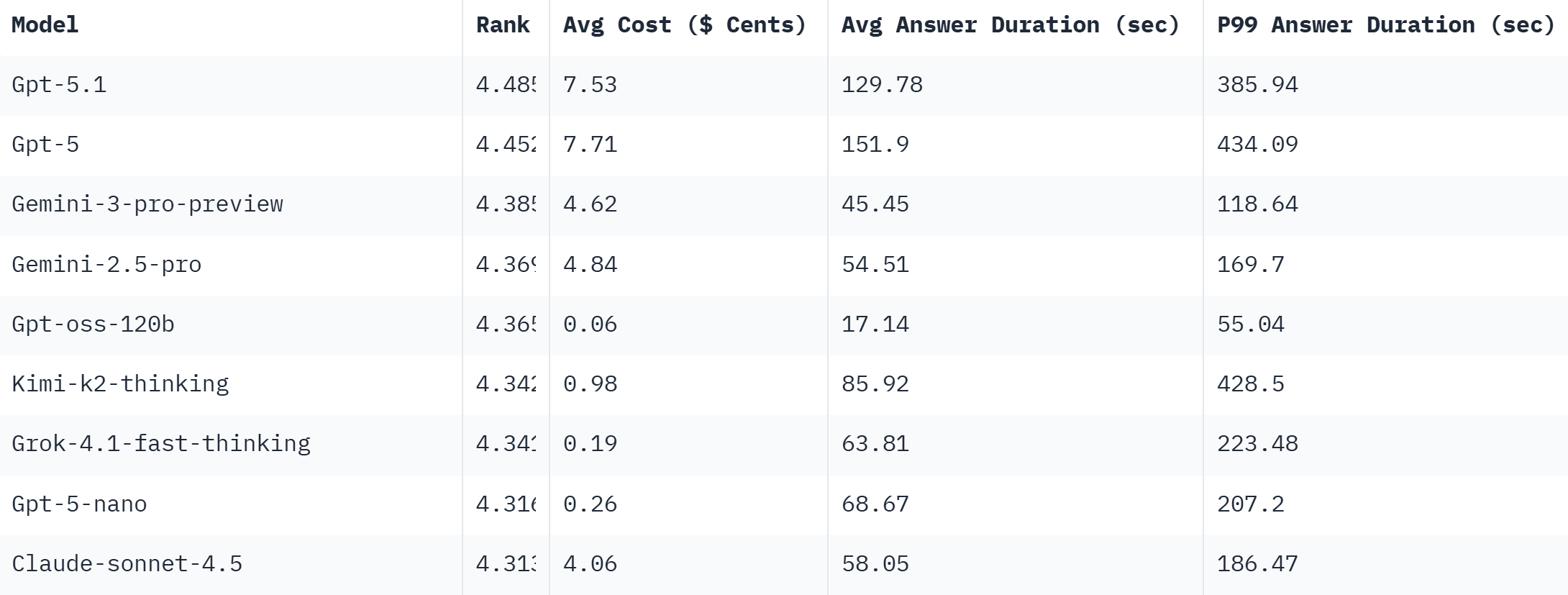Click the P99 Answer Duration (sec) header
Image resolution: width=1568 pixels, height=595 pixels.
point(1385,25)
